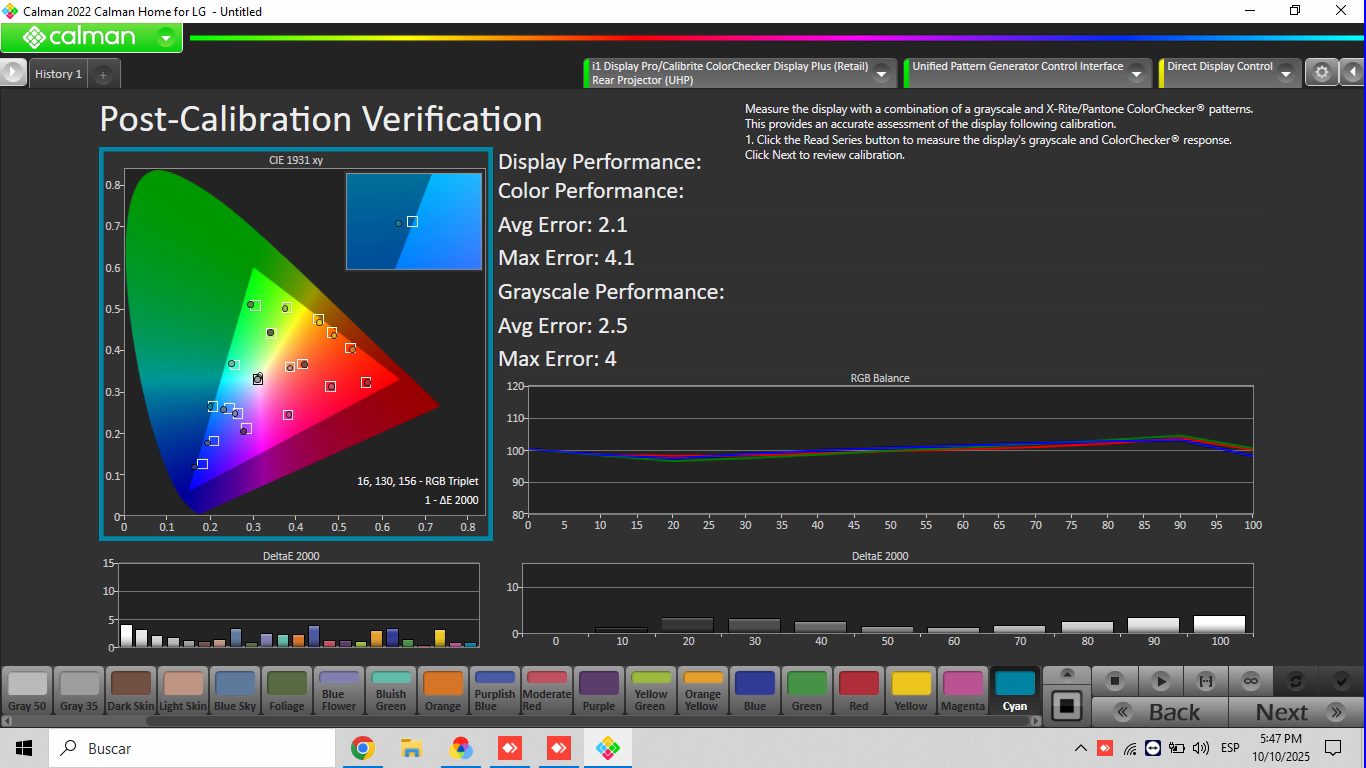
Task: Select the Cyan color swatch
Action: [1015, 691]
